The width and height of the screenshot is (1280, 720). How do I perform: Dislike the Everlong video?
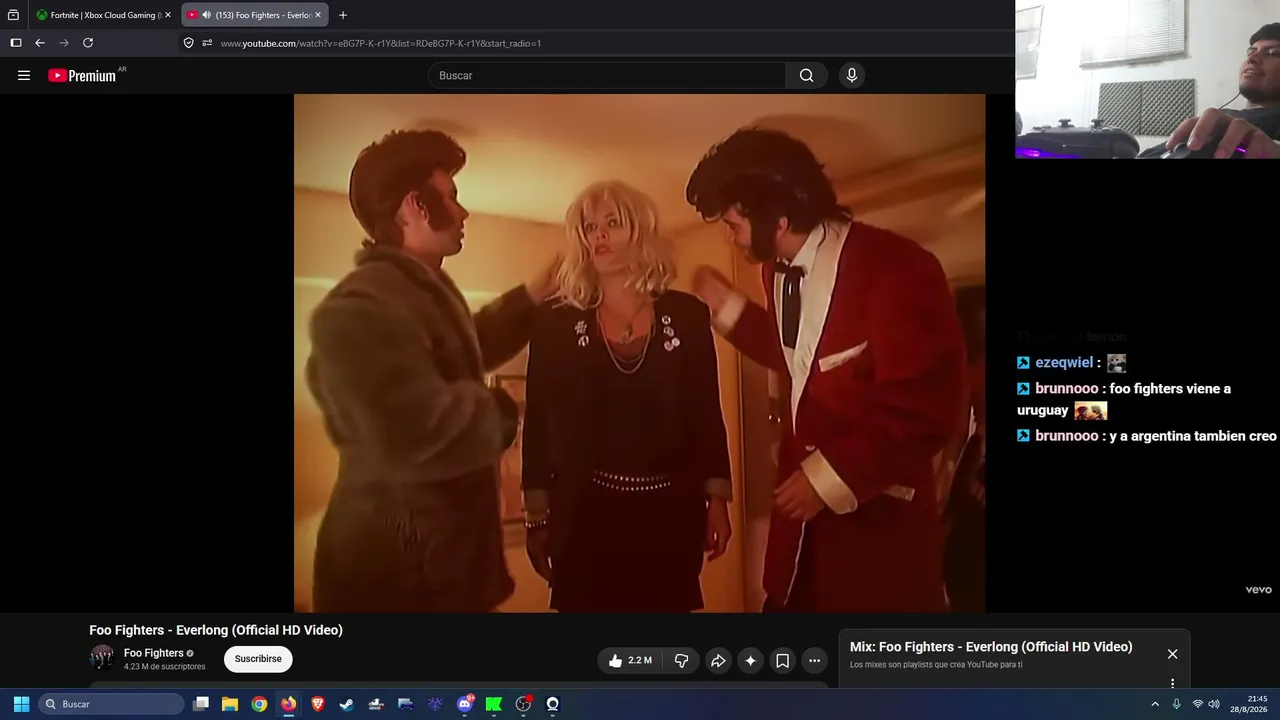[x=681, y=660]
